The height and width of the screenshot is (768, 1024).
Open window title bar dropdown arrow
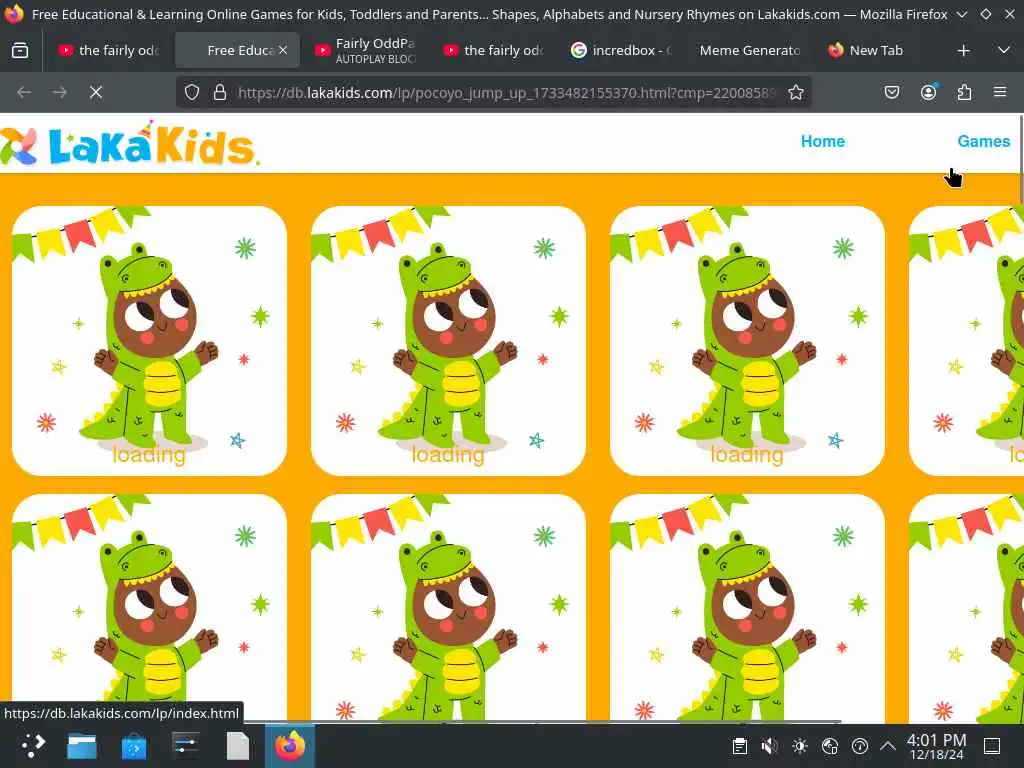[962, 14]
